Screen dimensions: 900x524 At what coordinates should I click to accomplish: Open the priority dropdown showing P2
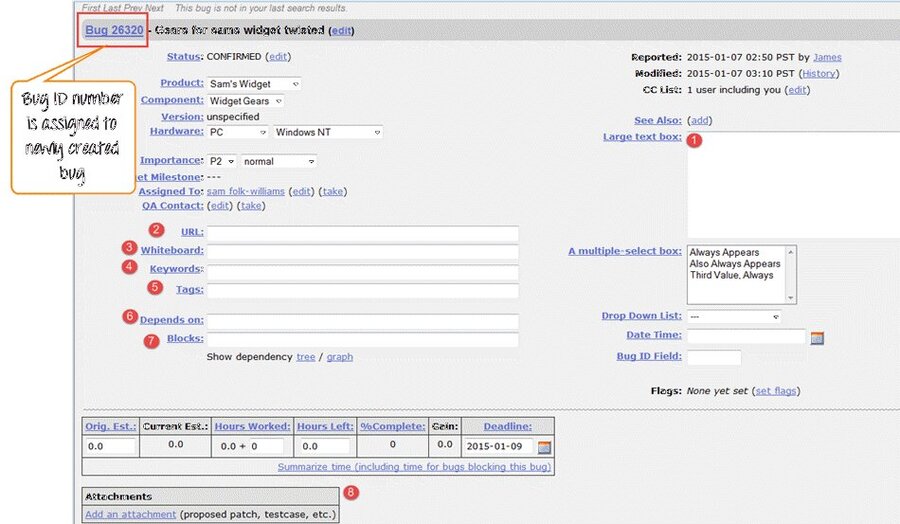tap(222, 161)
